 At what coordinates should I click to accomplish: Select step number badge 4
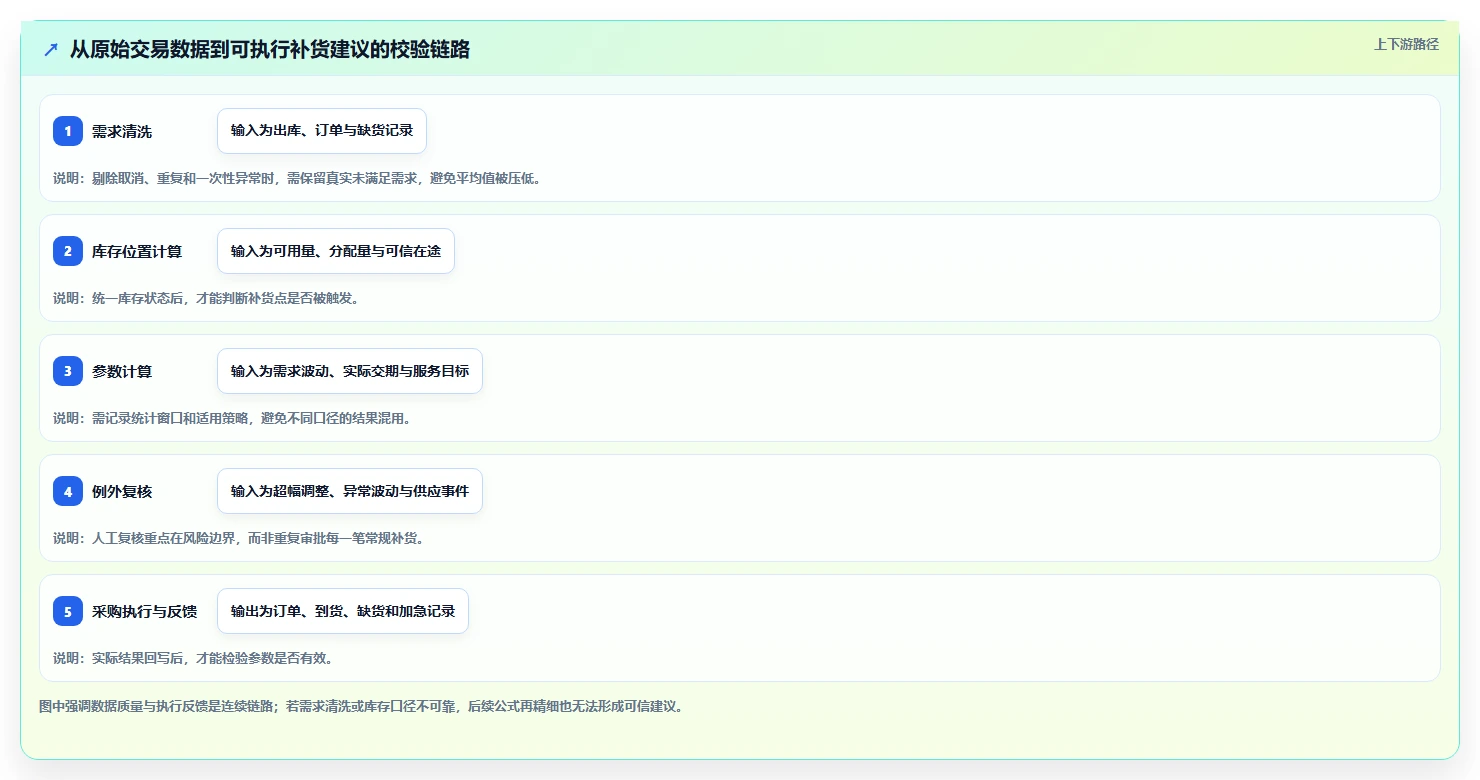tap(68, 491)
